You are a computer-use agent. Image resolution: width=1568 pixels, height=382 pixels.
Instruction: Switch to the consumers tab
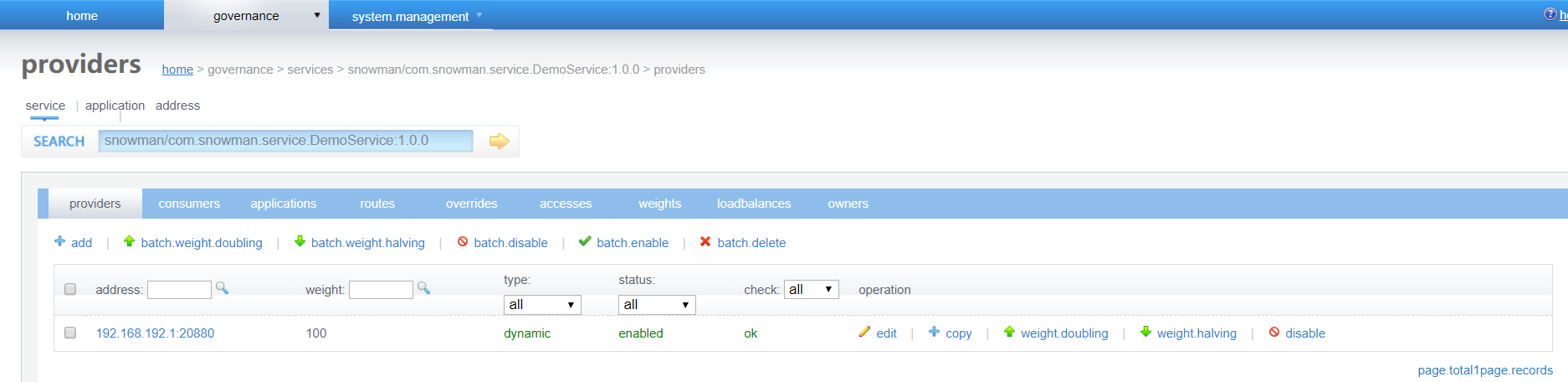[189, 204]
